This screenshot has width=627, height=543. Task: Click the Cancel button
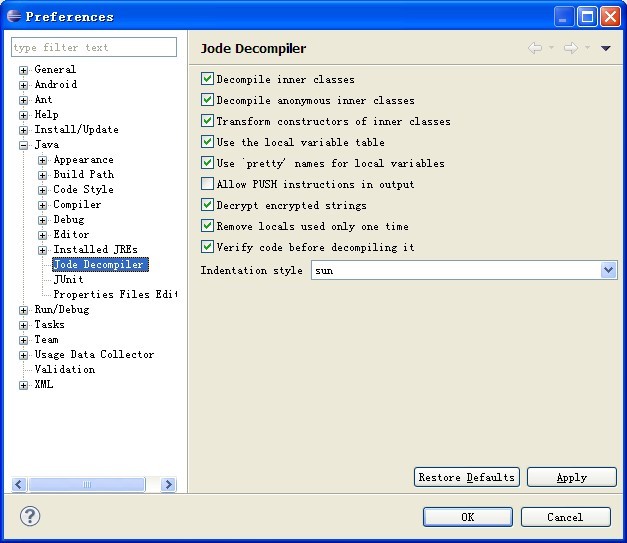point(565,517)
